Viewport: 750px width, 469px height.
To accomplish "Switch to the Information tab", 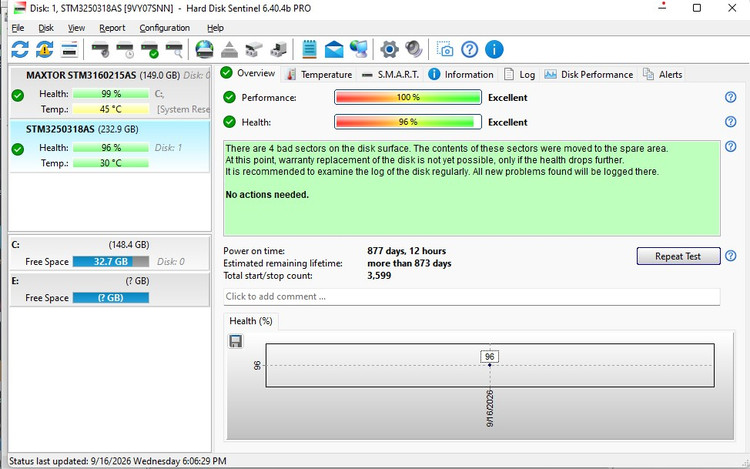I will (461, 75).
